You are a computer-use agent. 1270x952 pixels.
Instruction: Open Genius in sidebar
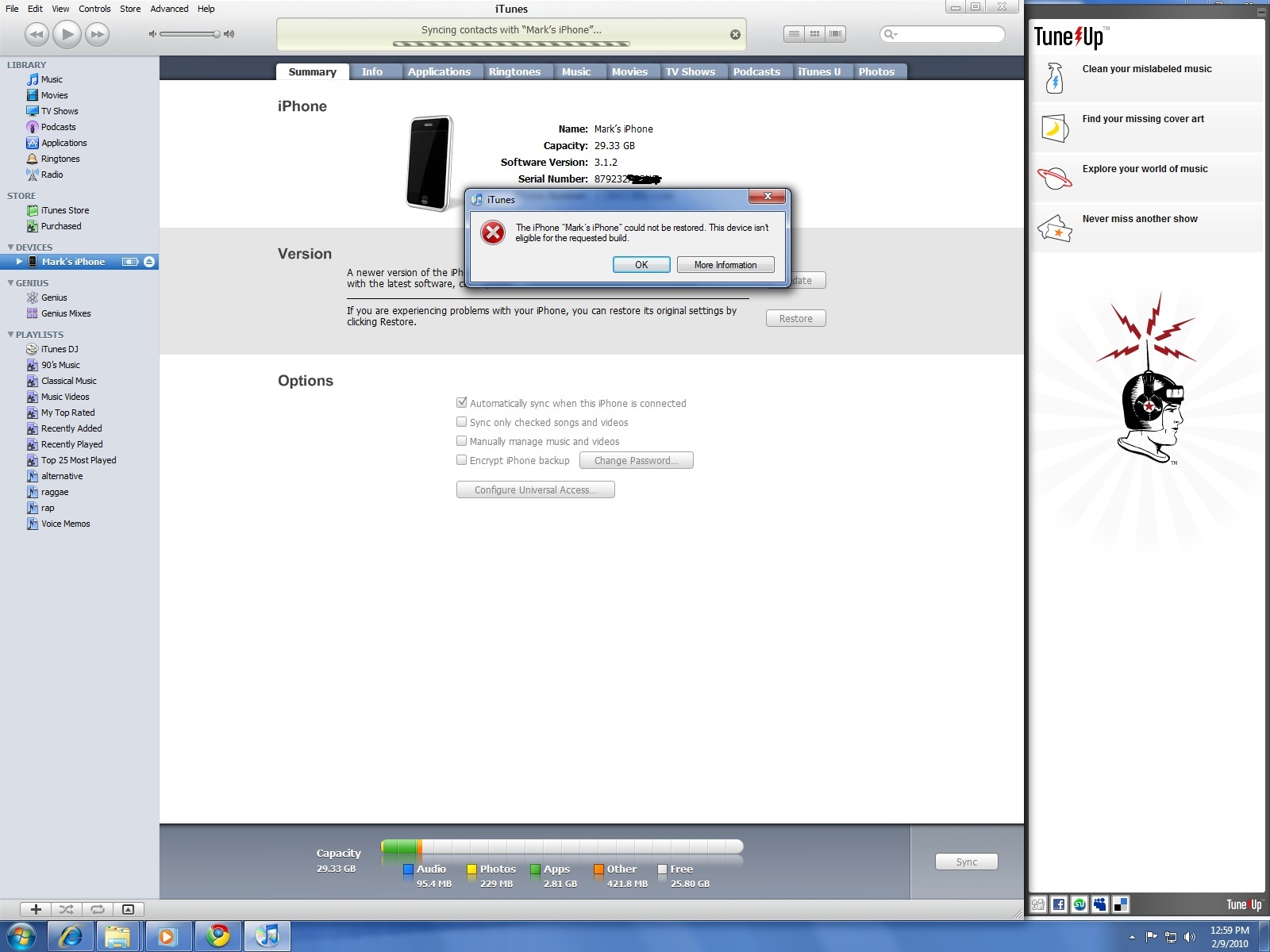54,297
